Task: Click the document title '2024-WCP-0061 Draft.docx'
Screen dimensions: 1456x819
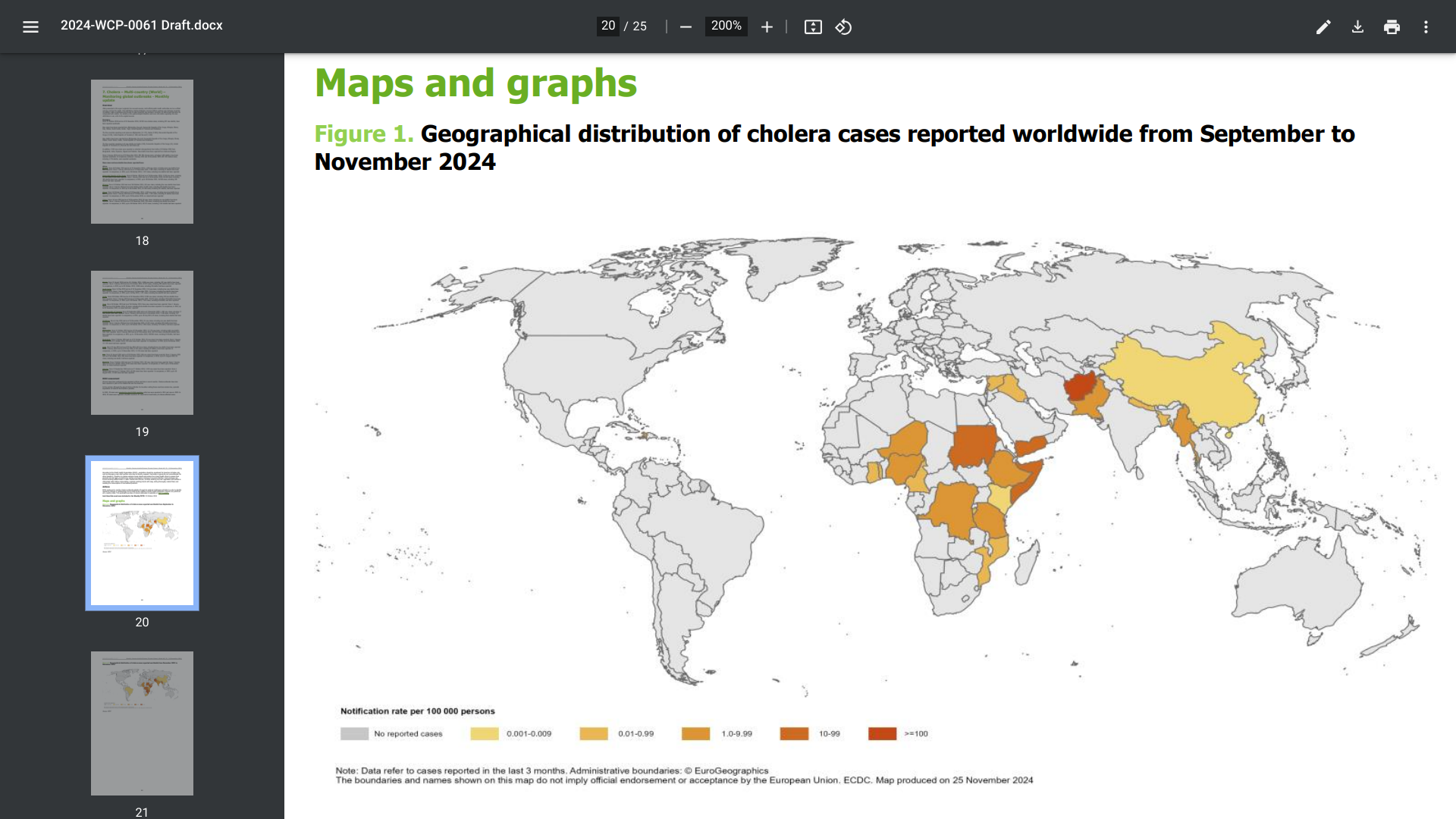Action: click(142, 25)
